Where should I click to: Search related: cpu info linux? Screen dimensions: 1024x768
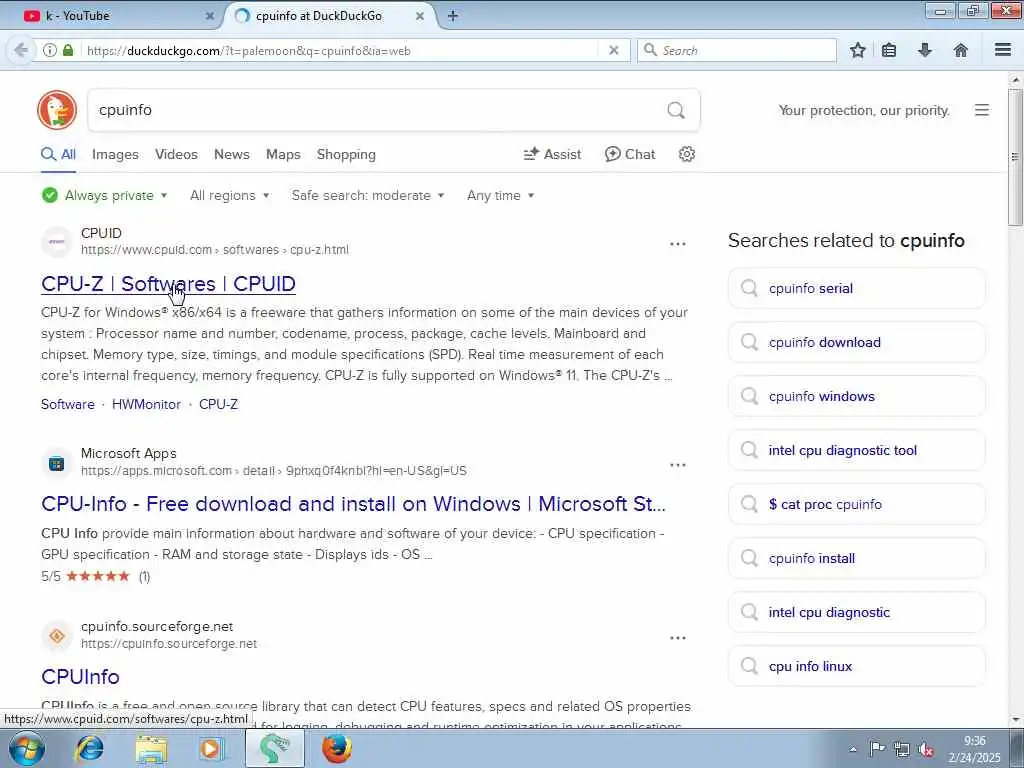(856, 666)
